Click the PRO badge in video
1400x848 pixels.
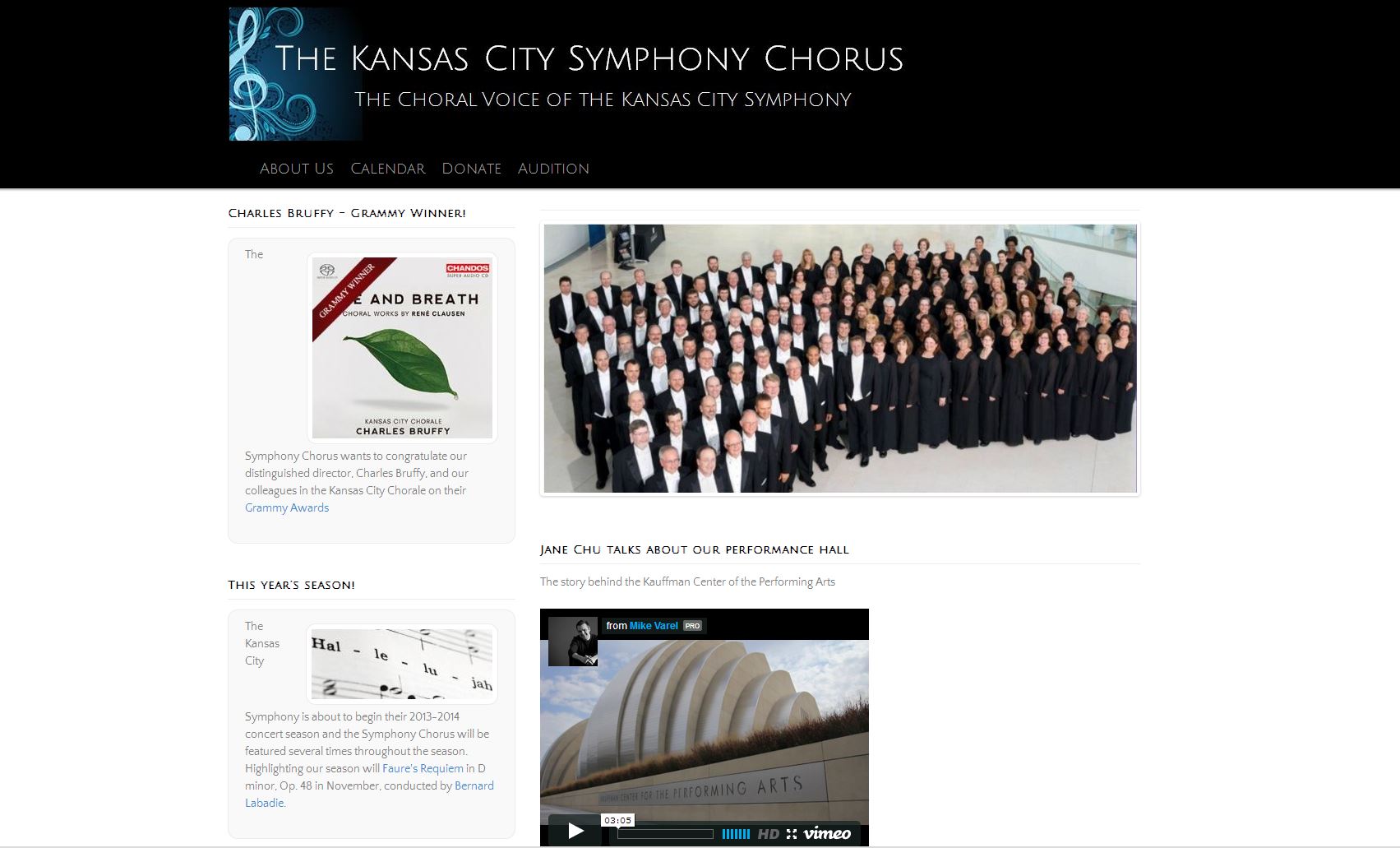pos(692,626)
